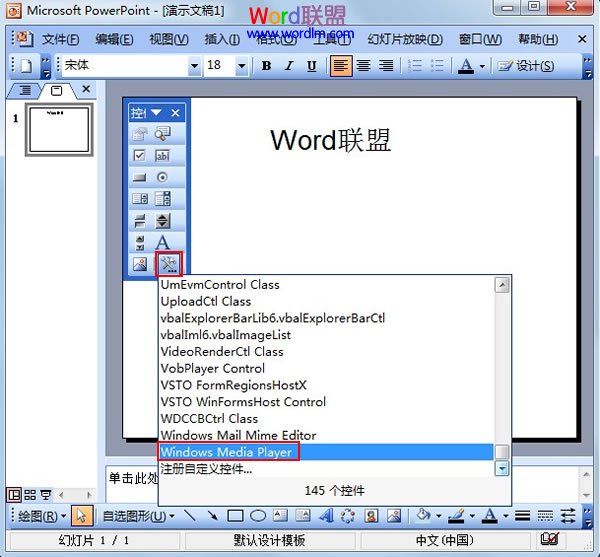Open the 窗口(W) menu

pos(480,39)
